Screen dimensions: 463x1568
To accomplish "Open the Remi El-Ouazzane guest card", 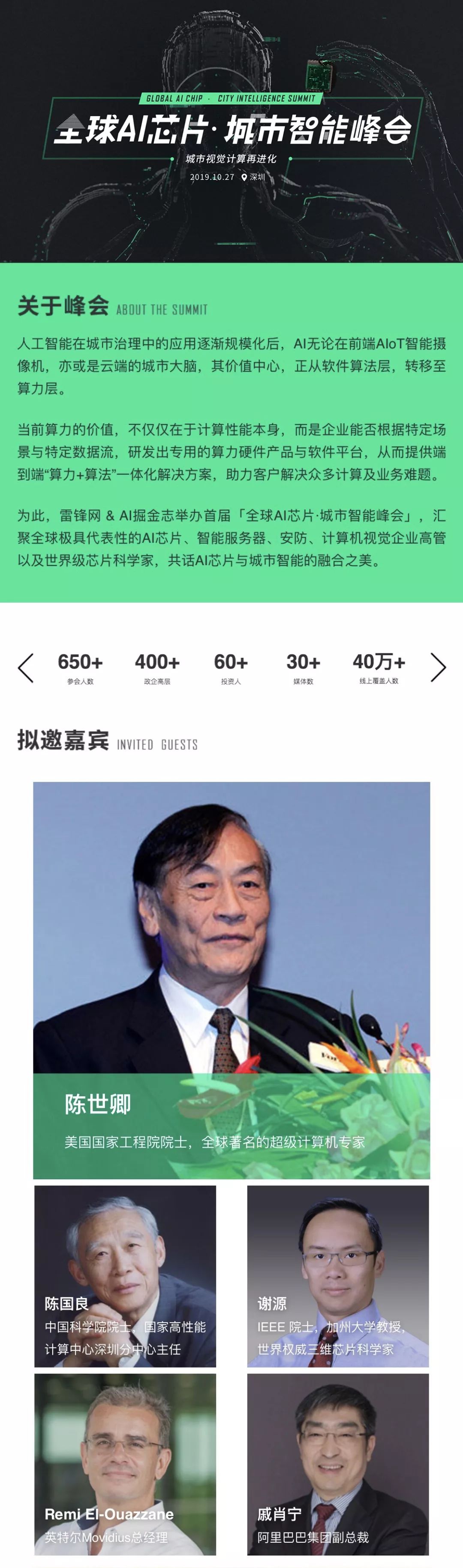I will 125,1464.
